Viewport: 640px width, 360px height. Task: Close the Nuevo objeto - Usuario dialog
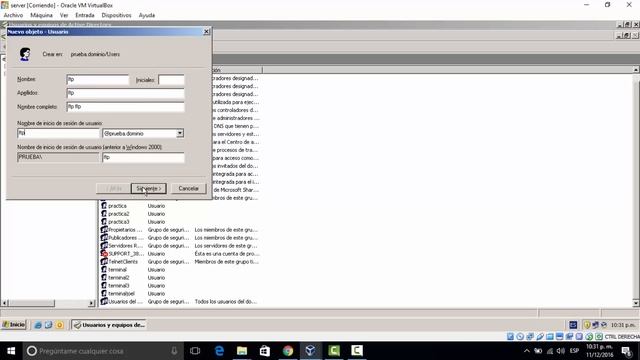coord(207,31)
